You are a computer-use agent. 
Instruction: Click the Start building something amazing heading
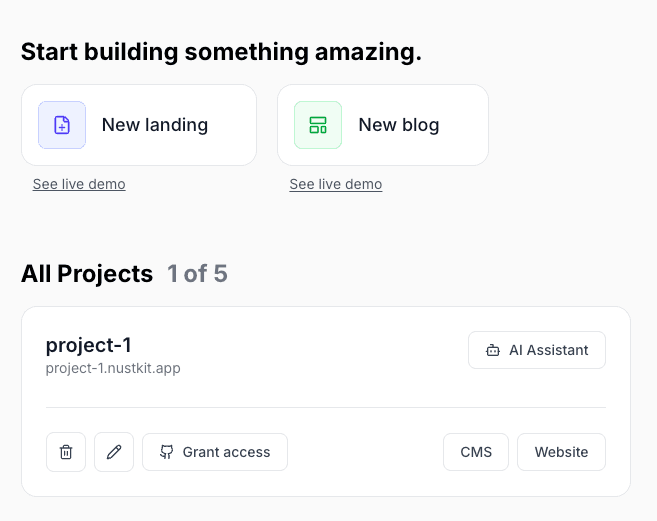[221, 52]
